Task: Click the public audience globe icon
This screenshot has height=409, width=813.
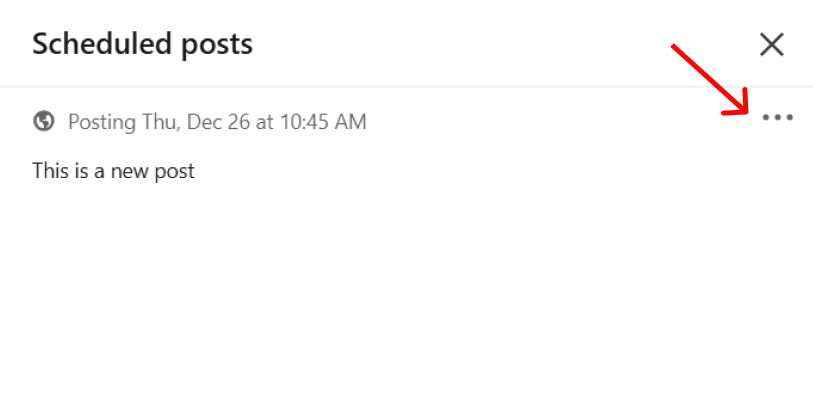Action: click(x=44, y=121)
